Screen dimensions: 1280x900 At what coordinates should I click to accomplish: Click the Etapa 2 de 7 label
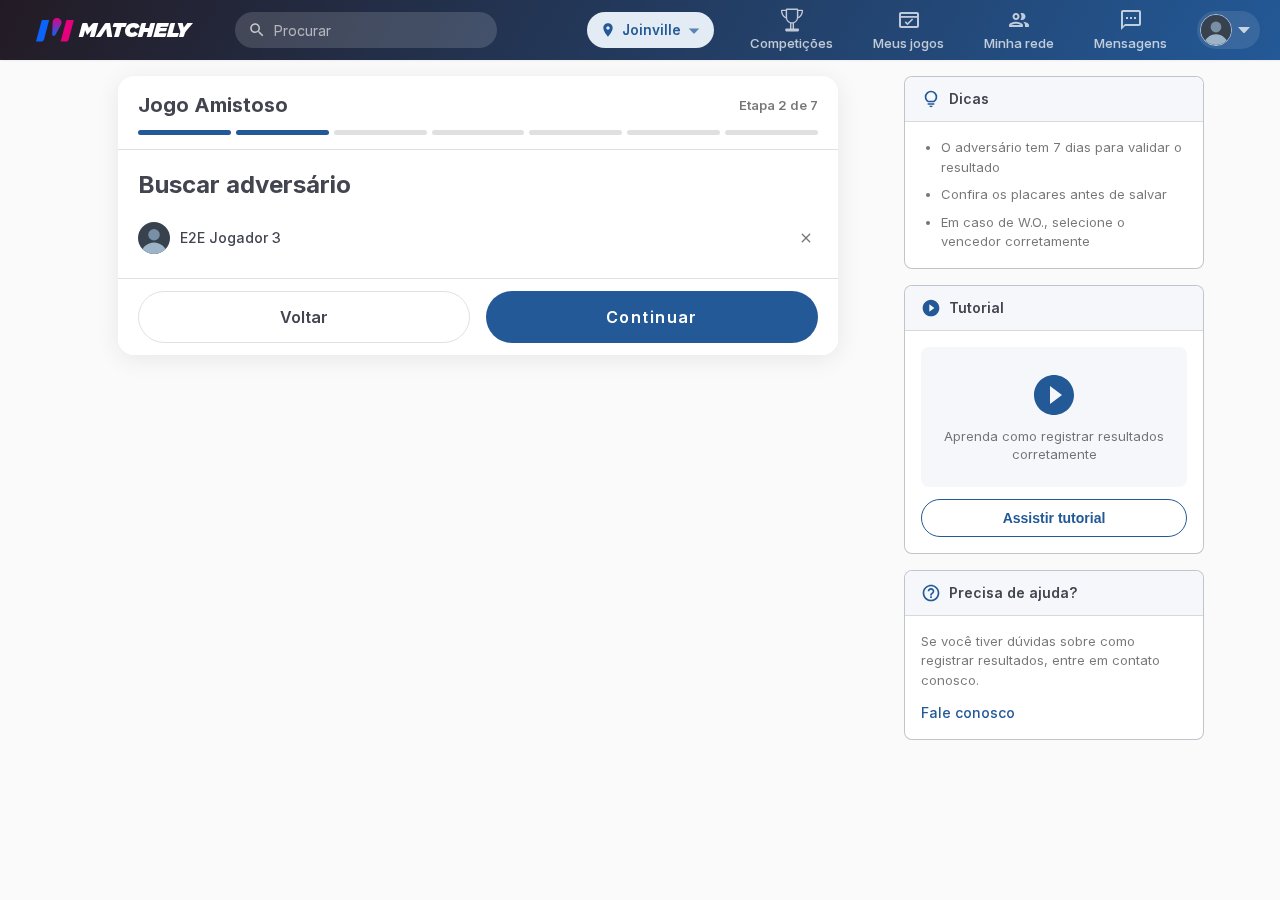click(778, 105)
